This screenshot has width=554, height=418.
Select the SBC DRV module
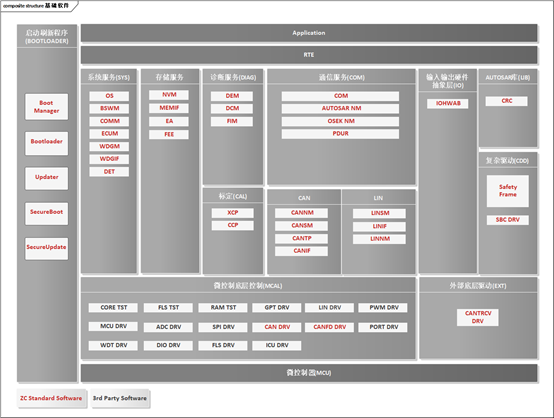pos(508,220)
